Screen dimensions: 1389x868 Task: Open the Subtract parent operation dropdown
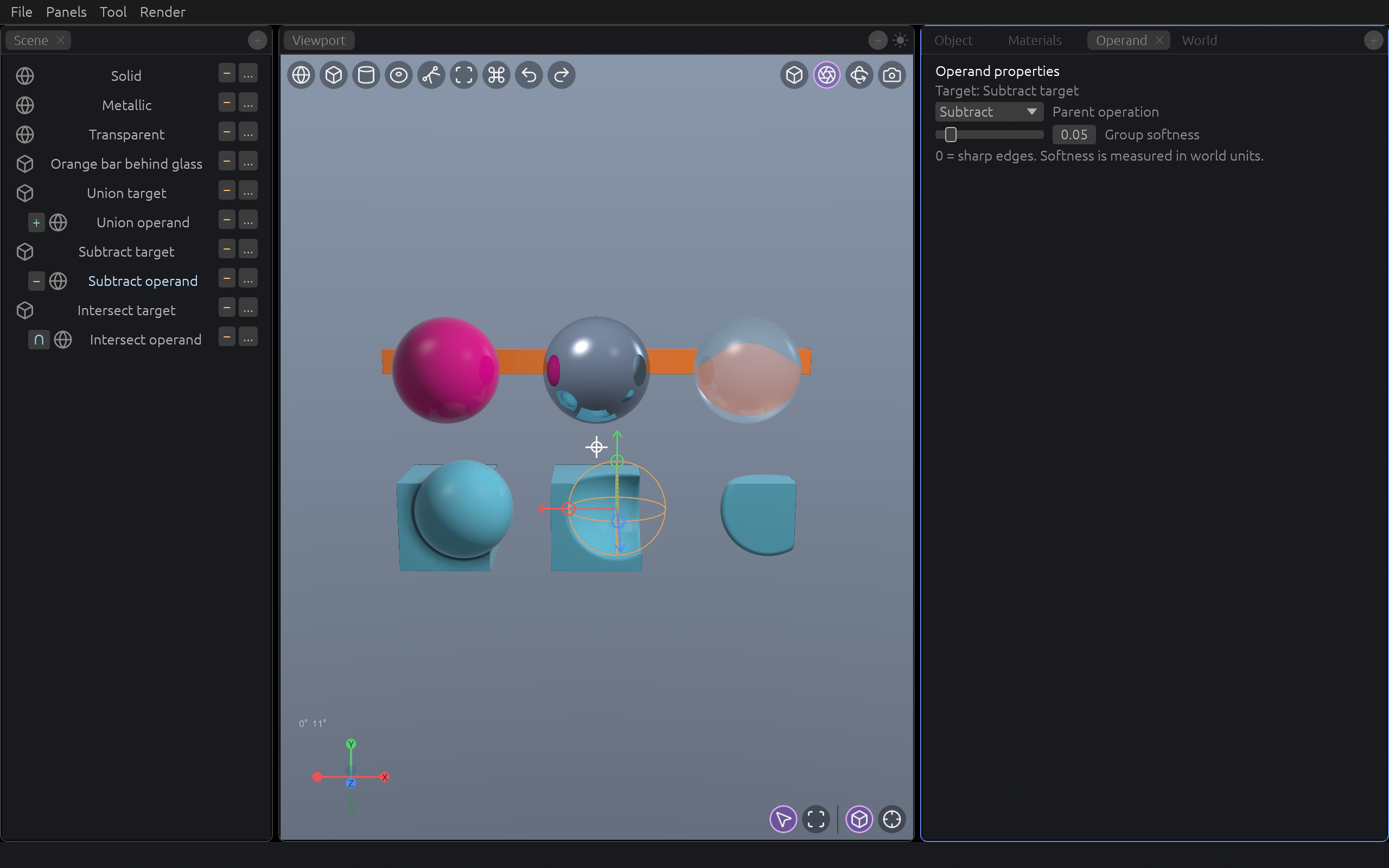click(x=989, y=112)
